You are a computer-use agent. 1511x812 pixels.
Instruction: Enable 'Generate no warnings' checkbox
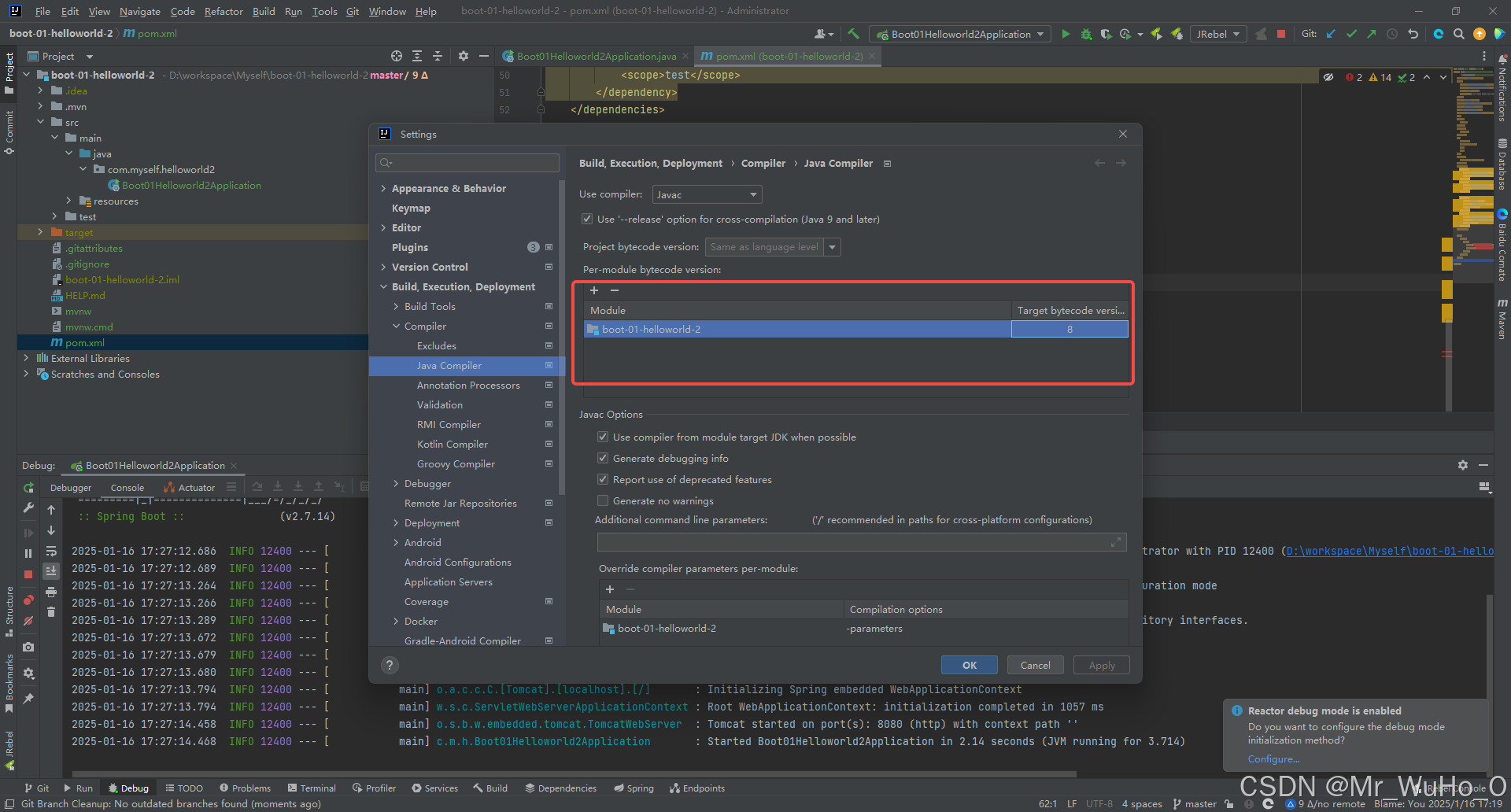pyautogui.click(x=603, y=500)
